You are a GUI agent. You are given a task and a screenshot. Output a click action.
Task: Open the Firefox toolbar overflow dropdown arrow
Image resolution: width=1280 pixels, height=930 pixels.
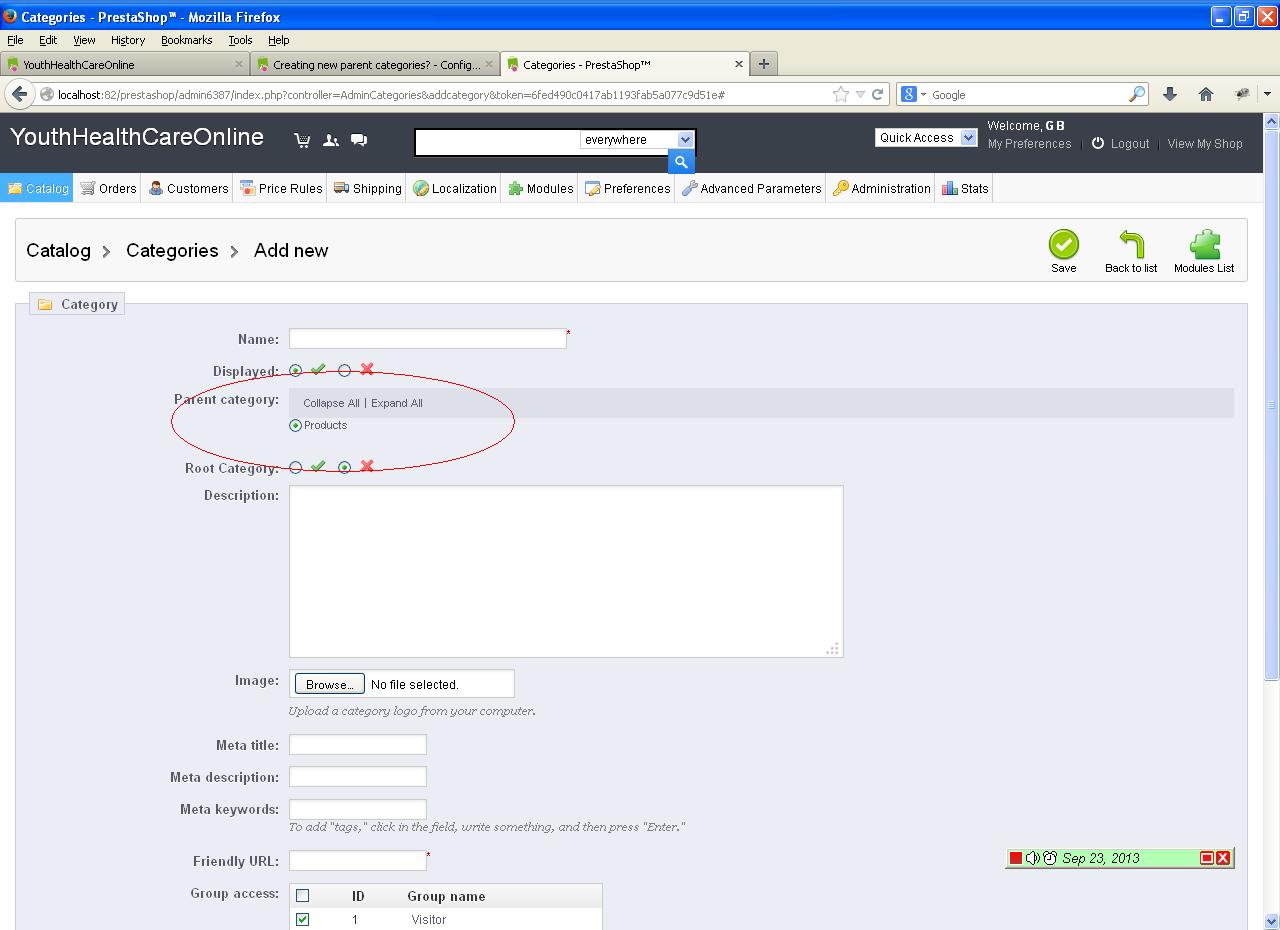coord(1267,94)
